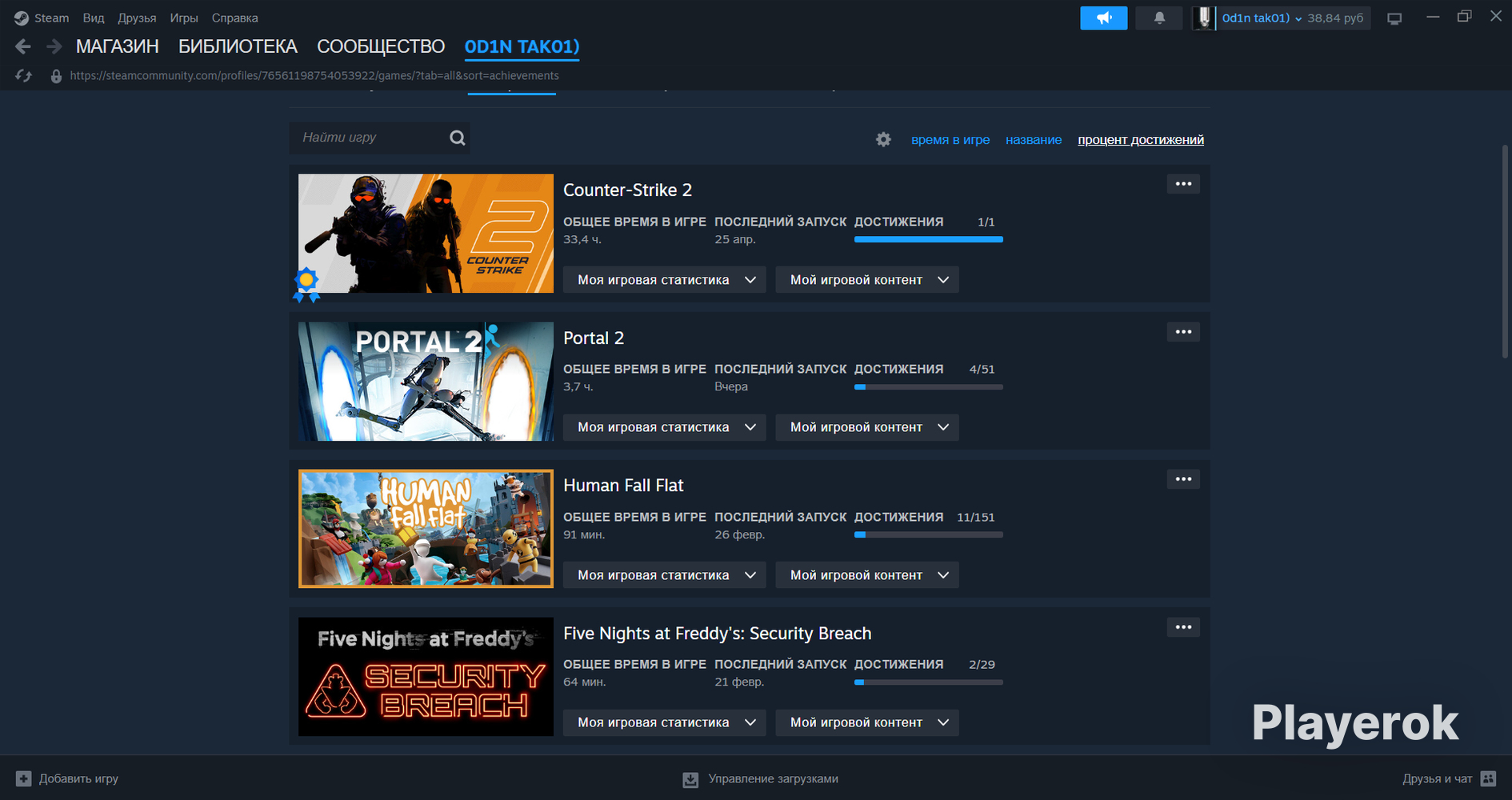
Task: Click the padlock icon next to the URL
Action: (x=56, y=76)
